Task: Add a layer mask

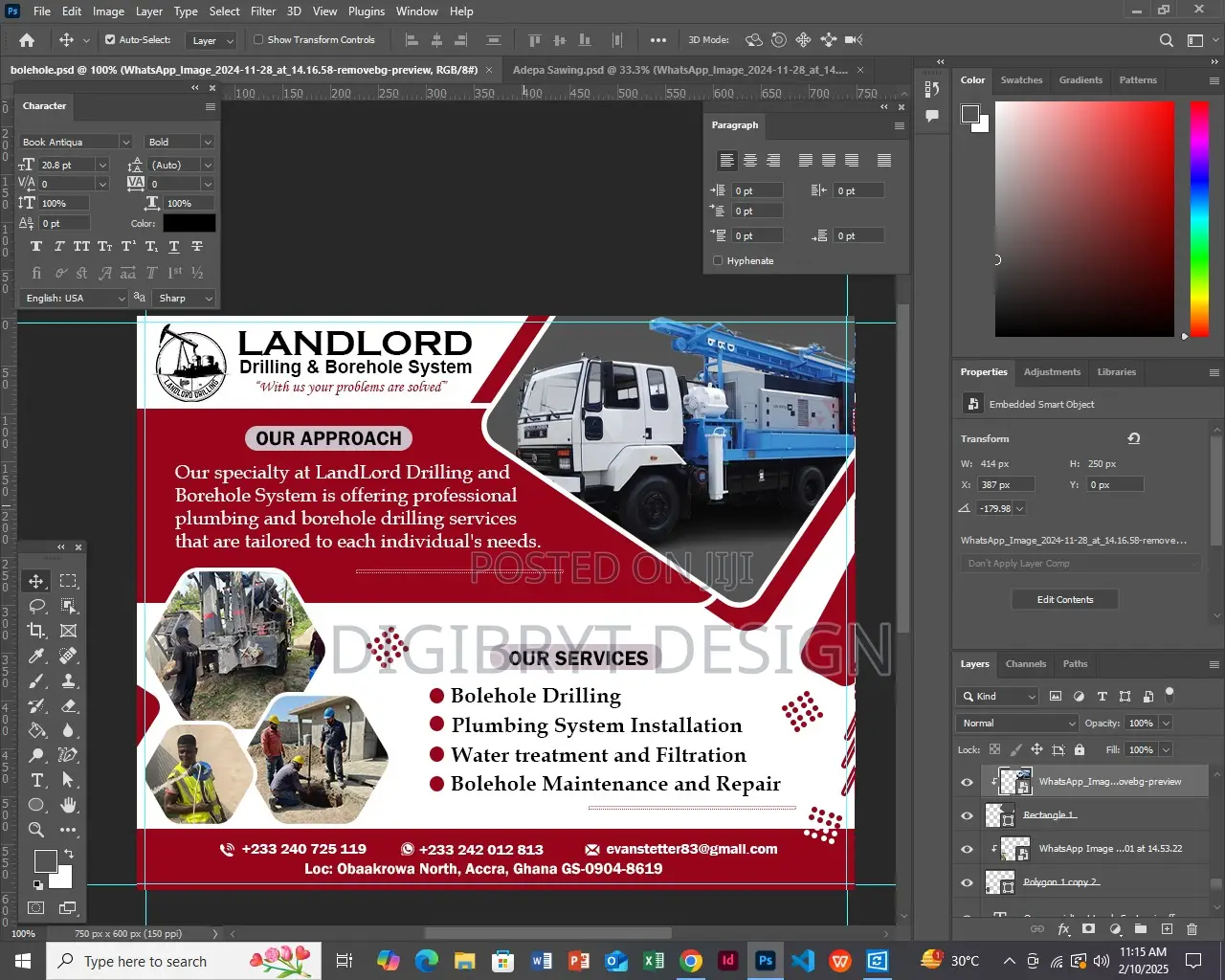Action: tap(1088, 928)
